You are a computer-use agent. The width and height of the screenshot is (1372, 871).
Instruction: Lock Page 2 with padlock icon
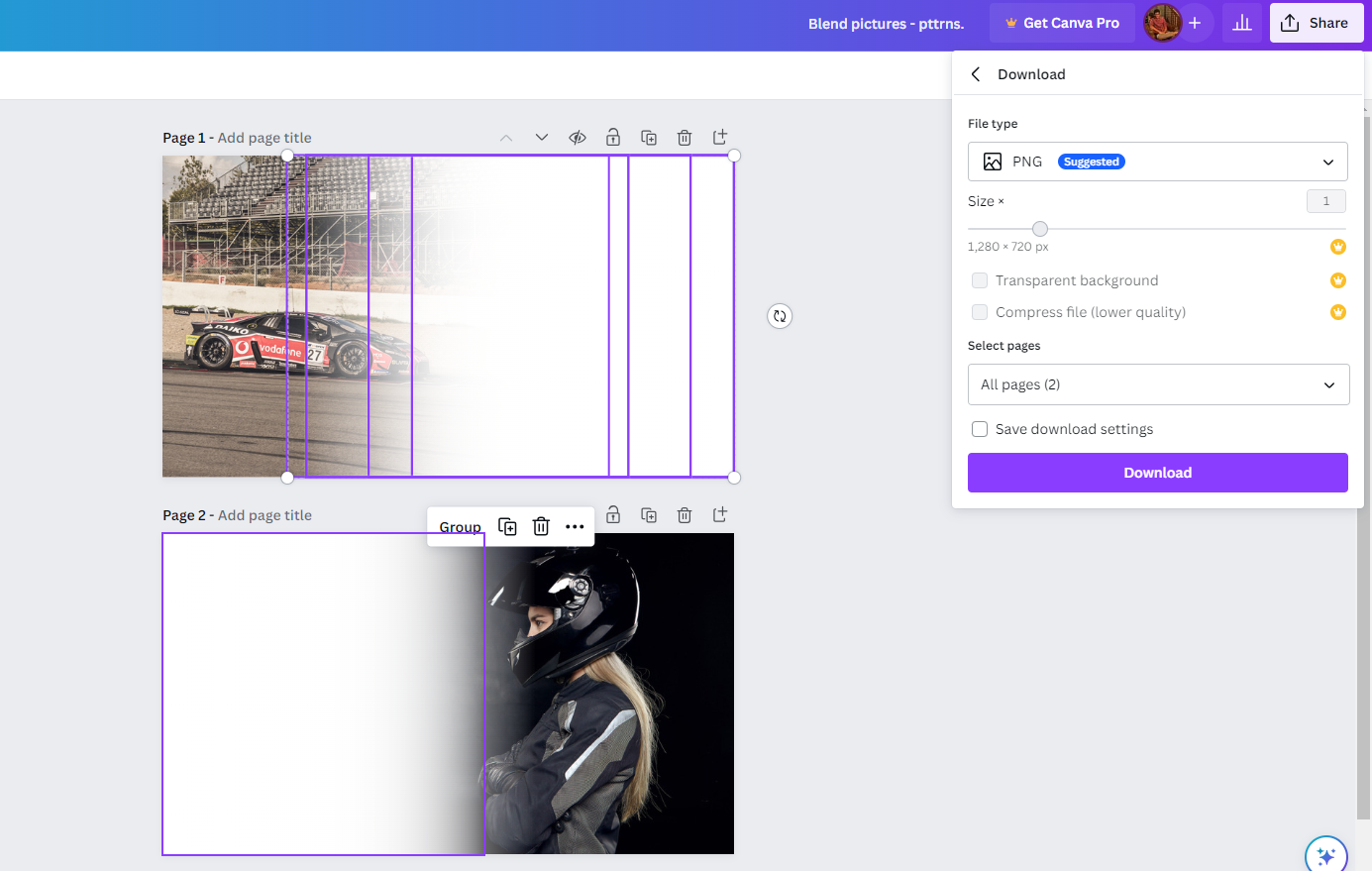pyautogui.click(x=613, y=514)
